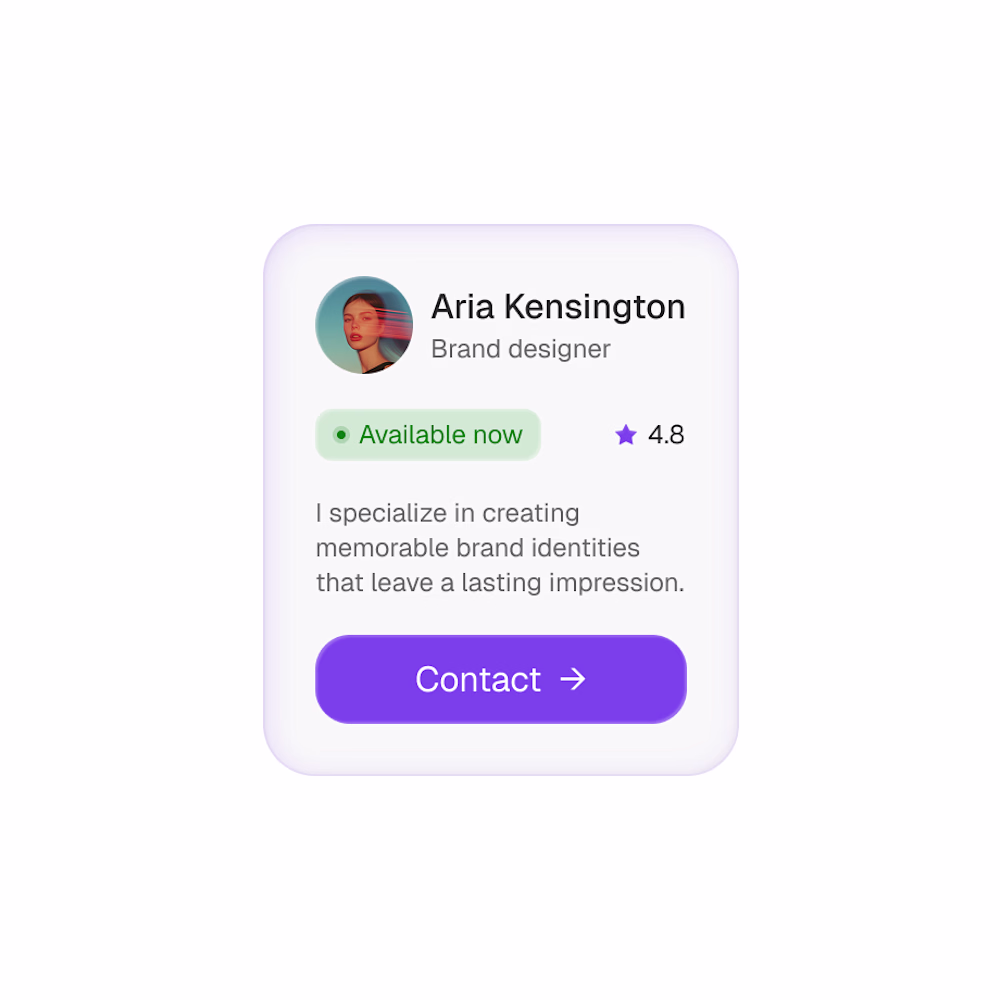Click the Brand designer subtitle

coord(520,349)
